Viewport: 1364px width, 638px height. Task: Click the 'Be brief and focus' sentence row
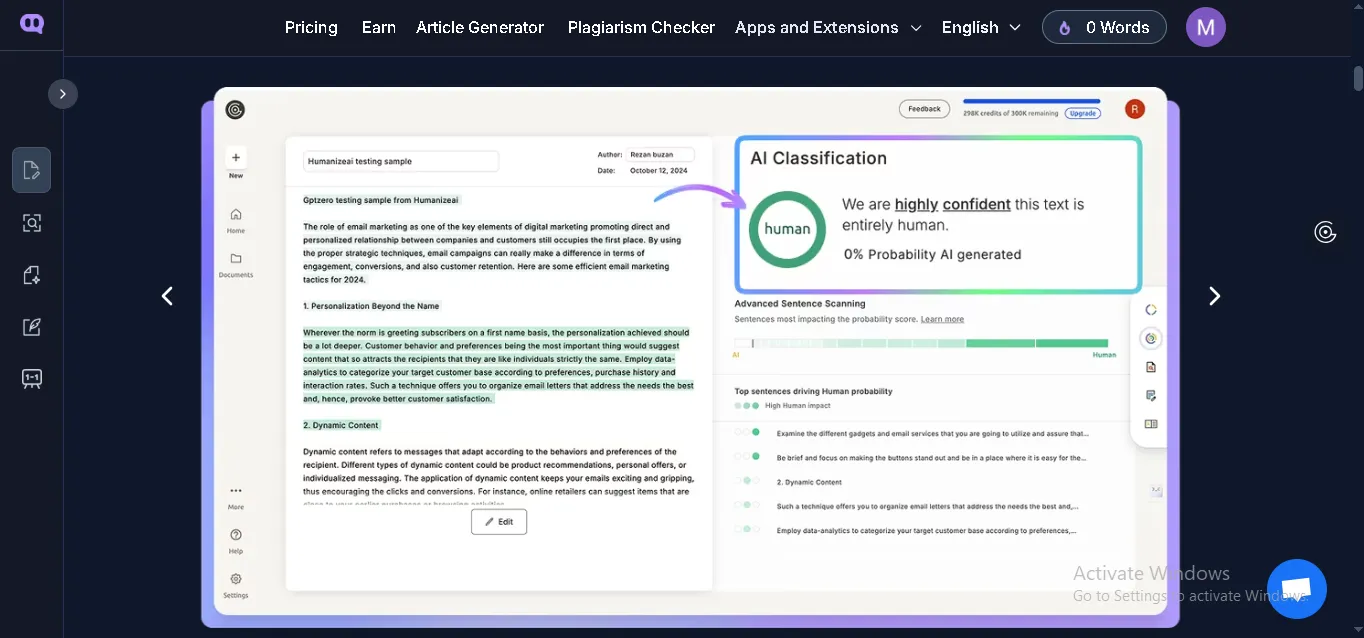tap(911, 458)
